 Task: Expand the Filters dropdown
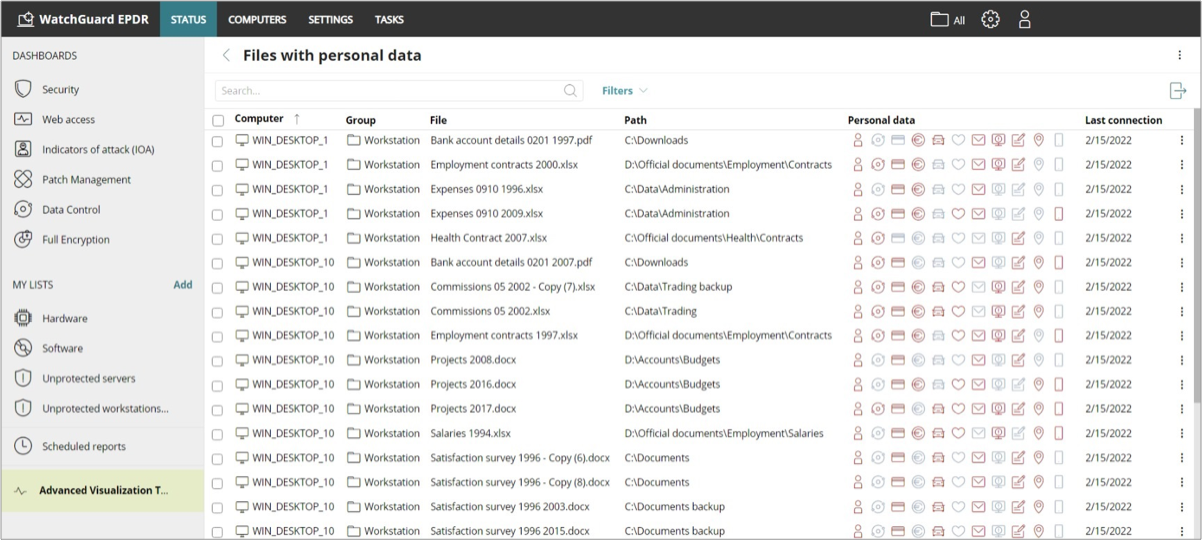[x=624, y=91]
